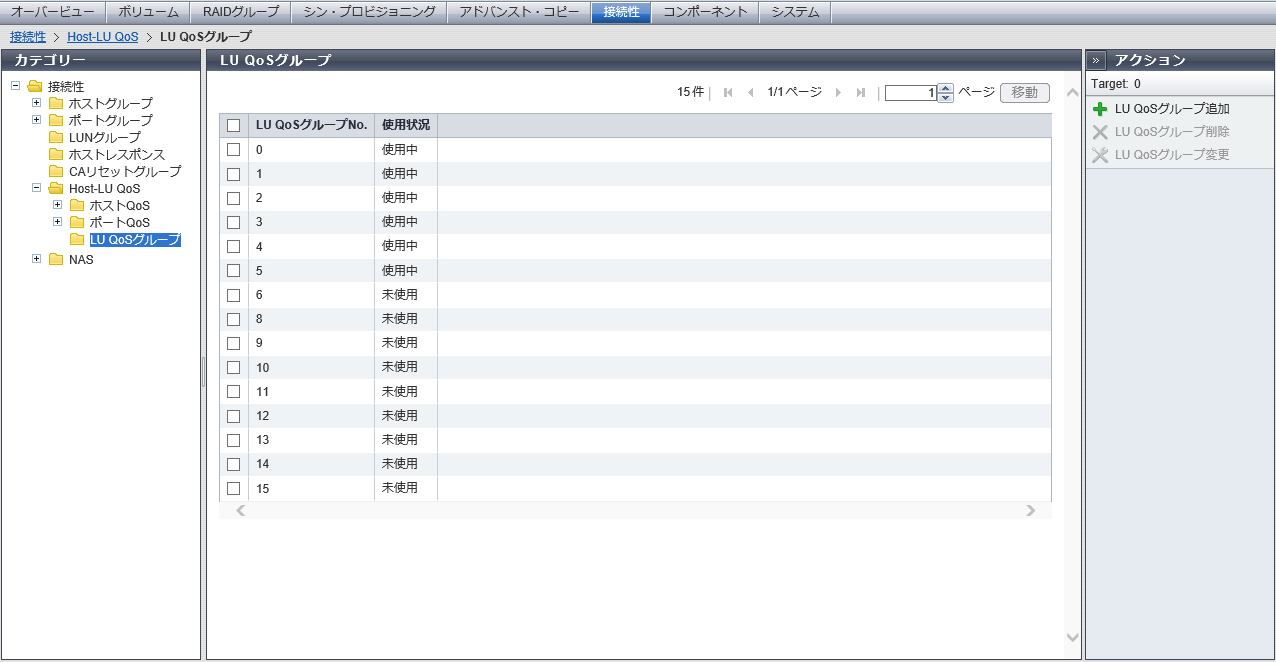Go to the first page using pagination icon

tap(728, 93)
